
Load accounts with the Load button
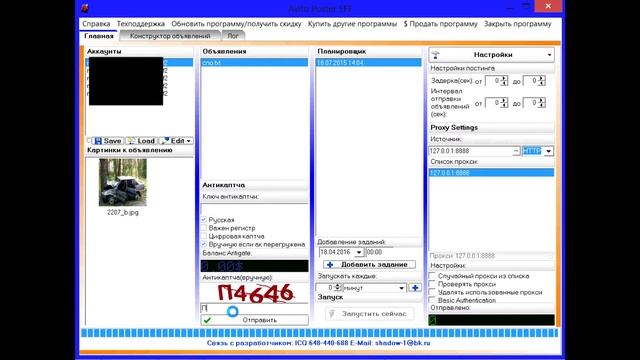(x=140, y=141)
